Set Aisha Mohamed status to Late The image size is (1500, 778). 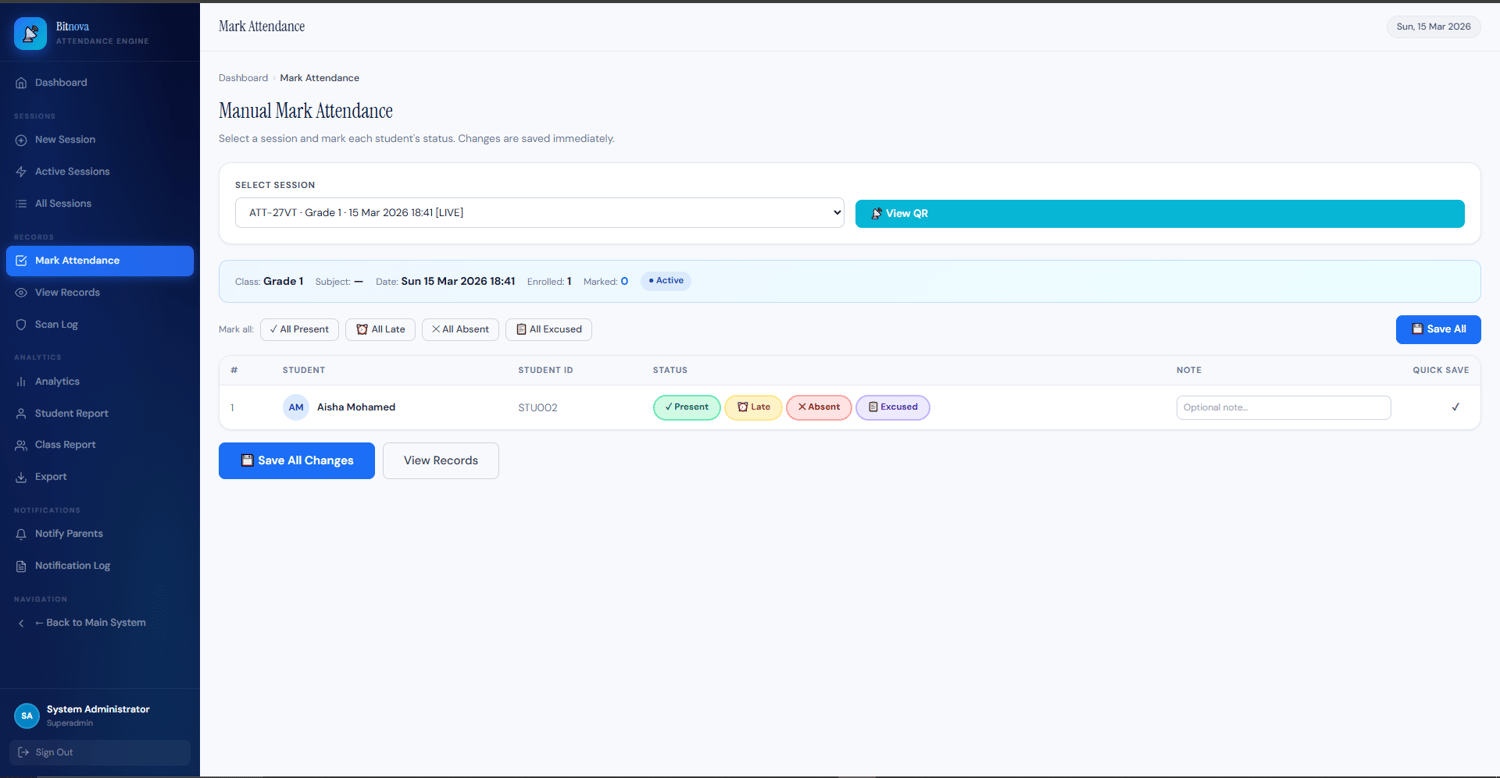point(753,407)
